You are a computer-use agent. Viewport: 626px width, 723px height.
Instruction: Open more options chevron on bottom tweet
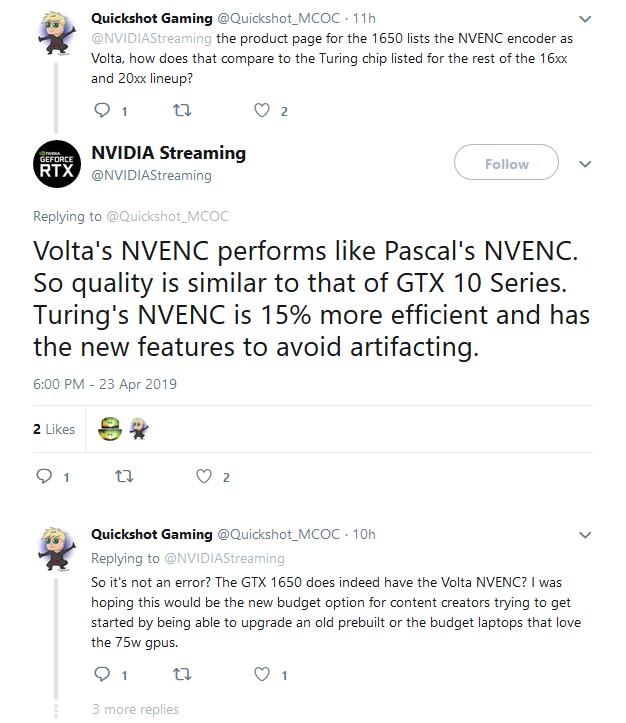pos(586,535)
